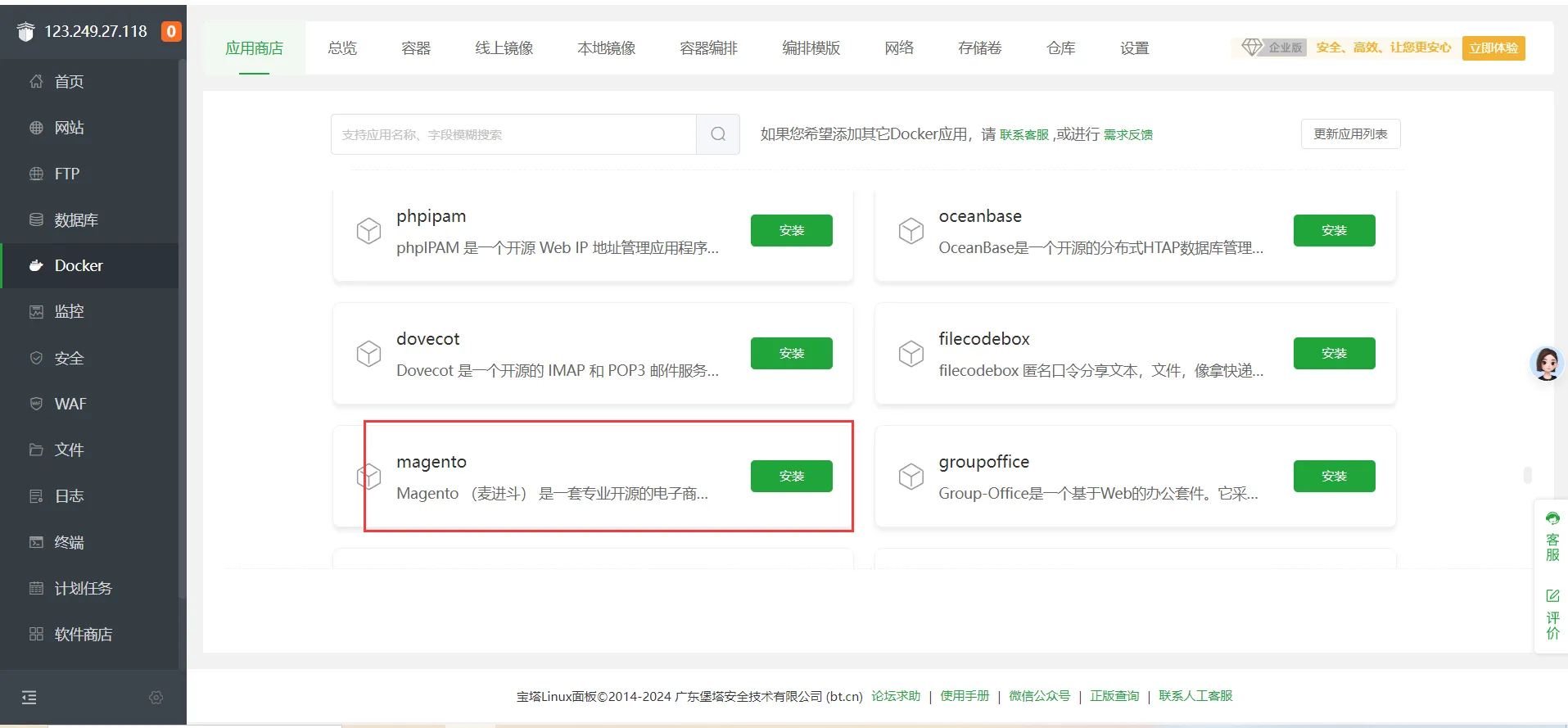Click the database icon beside 数据库
Screen dimensions: 1568x728
(x=36, y=219)
